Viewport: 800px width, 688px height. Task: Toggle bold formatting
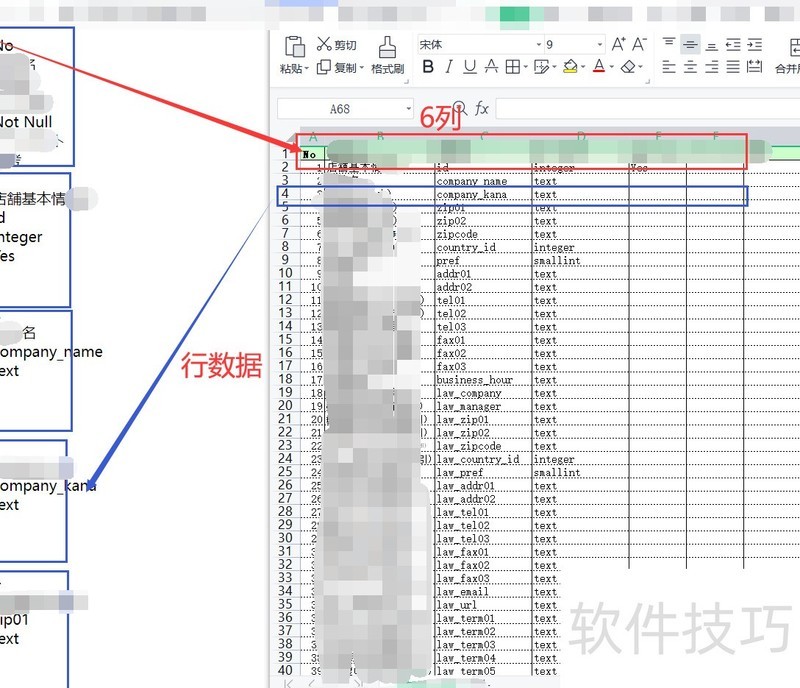(428, 67)
